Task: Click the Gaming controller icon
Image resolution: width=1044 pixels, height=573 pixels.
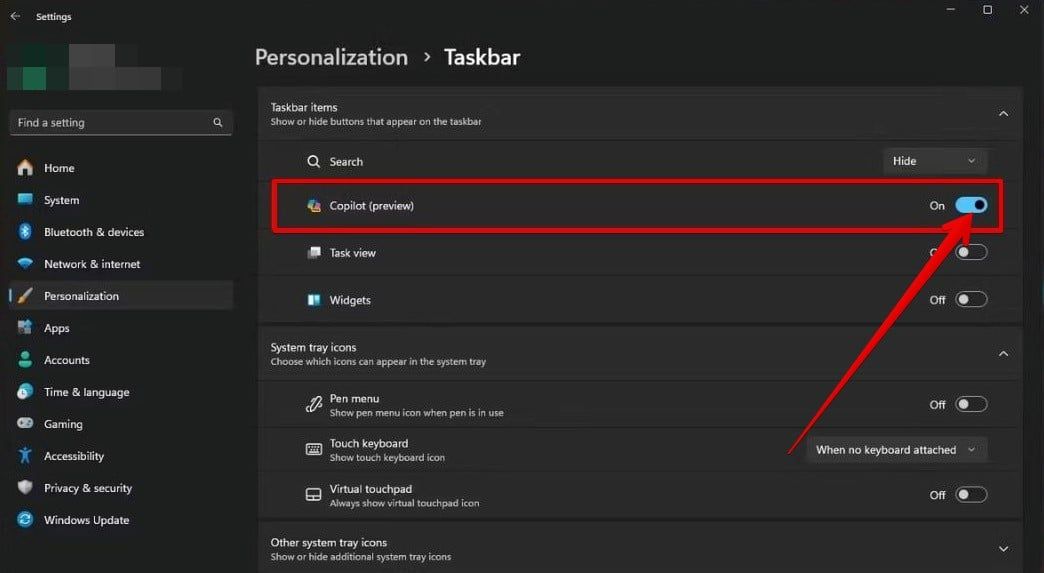Action: [25, 424]
